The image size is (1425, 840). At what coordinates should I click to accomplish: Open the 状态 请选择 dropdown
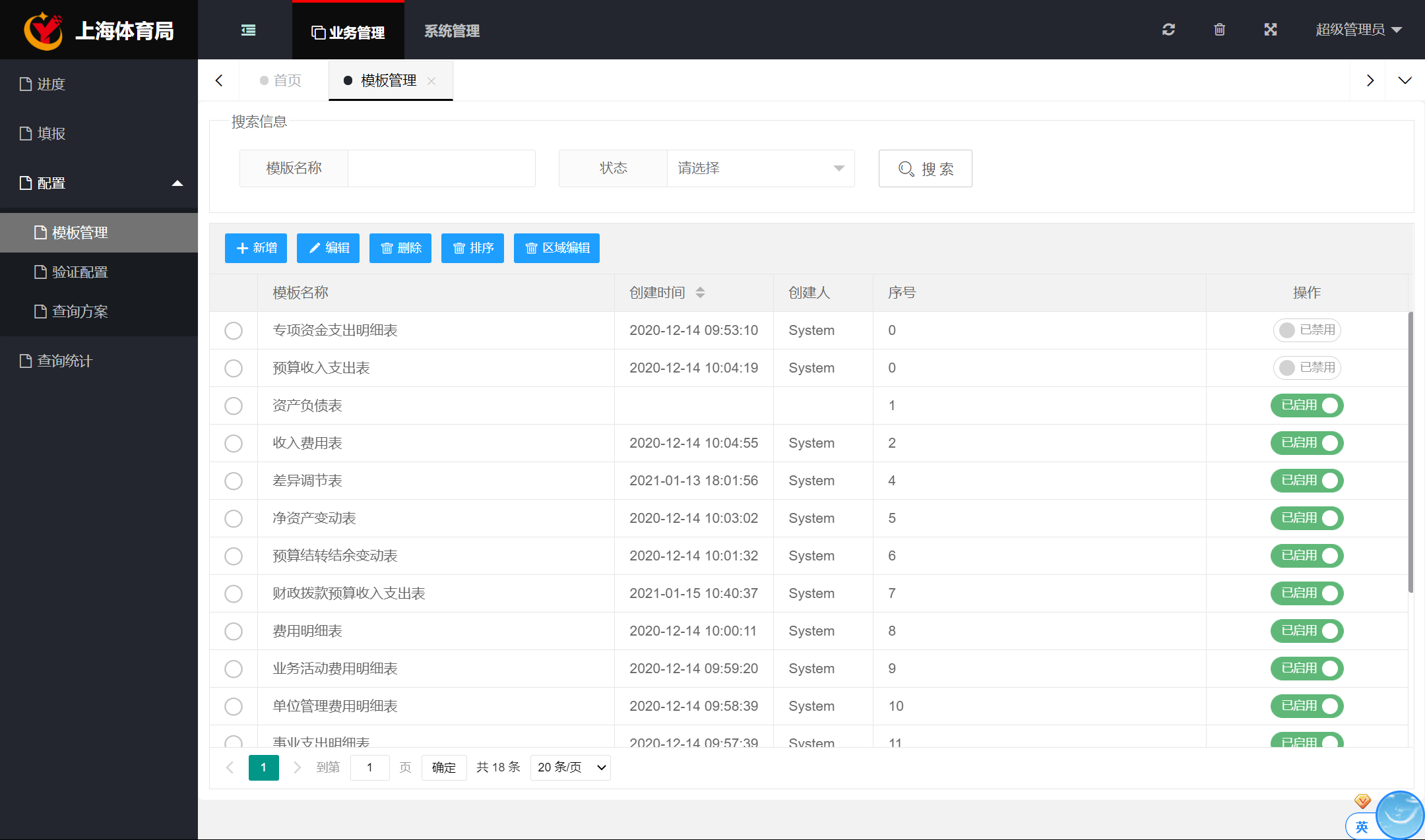click(760, 169)
